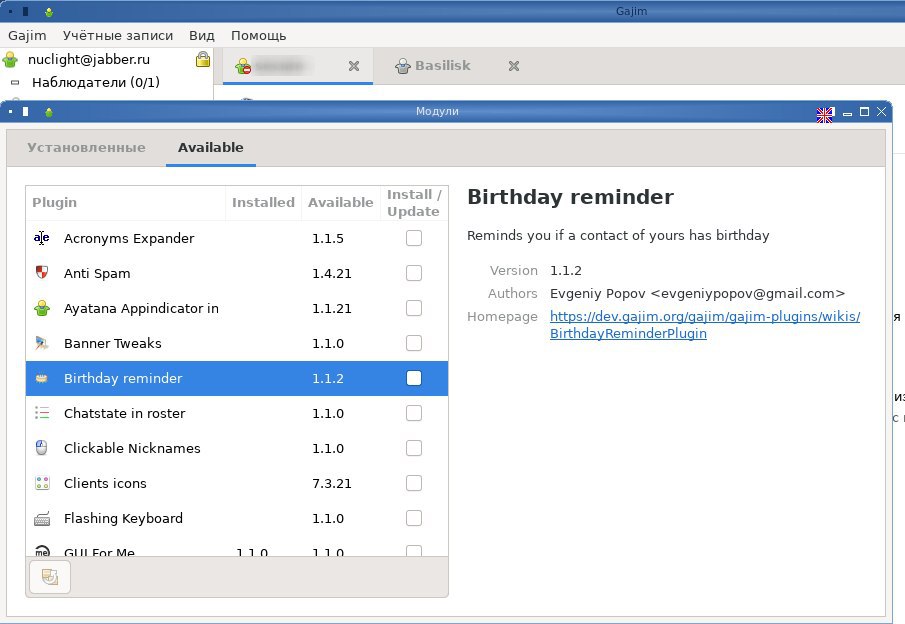Click the padlock icon beside nuclight@jabber.ru
Image resolution: width=905 pixels, height=624 pixels.
click(203, 59)
